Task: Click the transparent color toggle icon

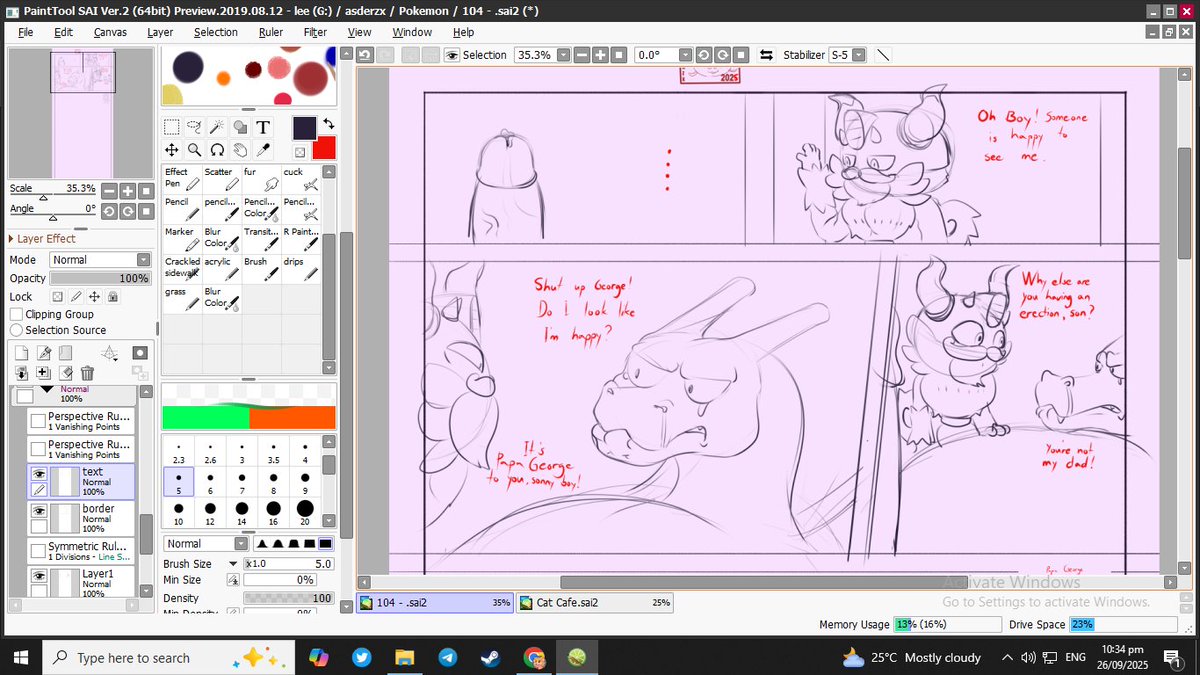Action: [299, 153]
